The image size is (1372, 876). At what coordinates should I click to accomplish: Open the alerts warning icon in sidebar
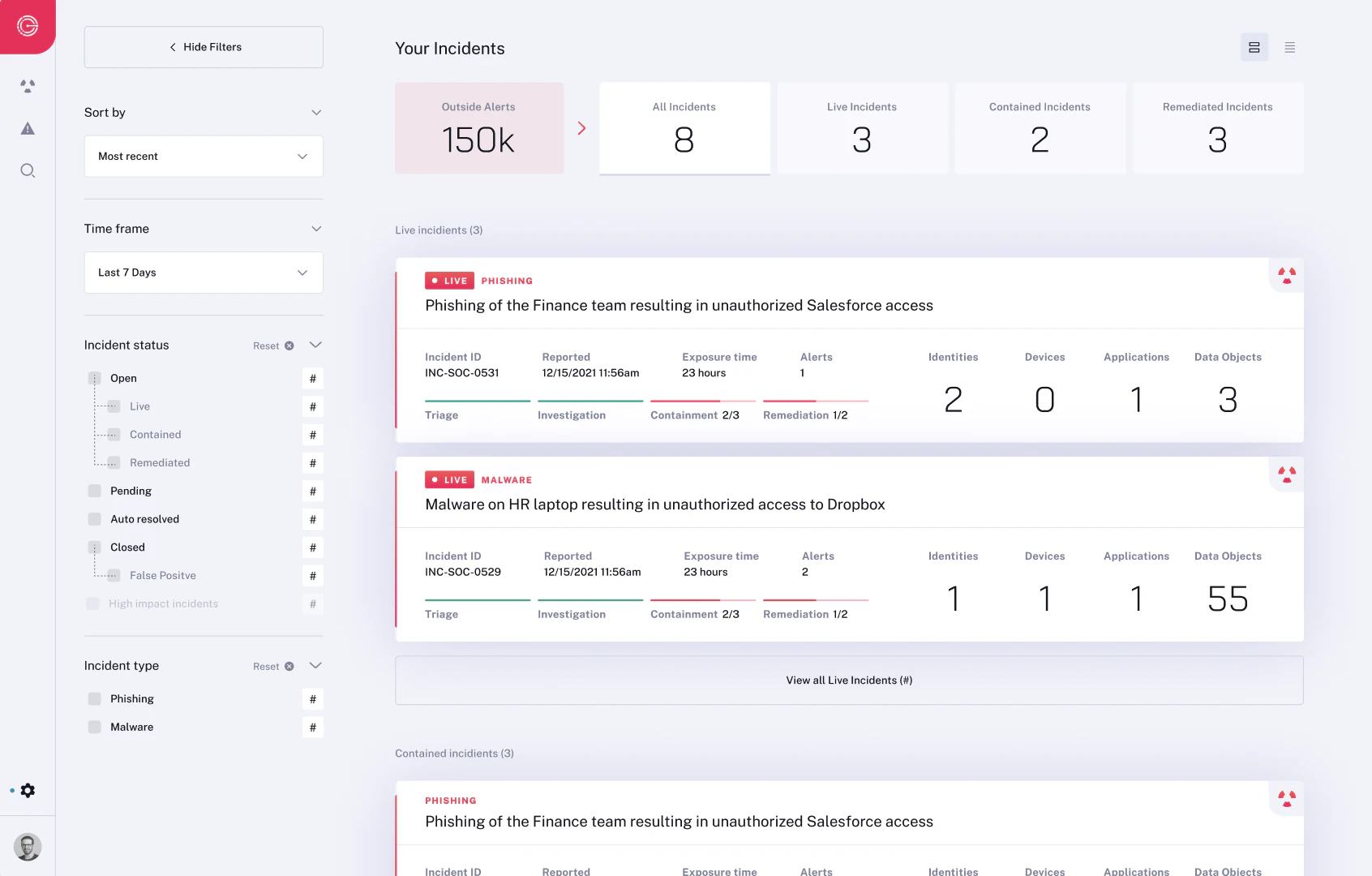(28, 128)
